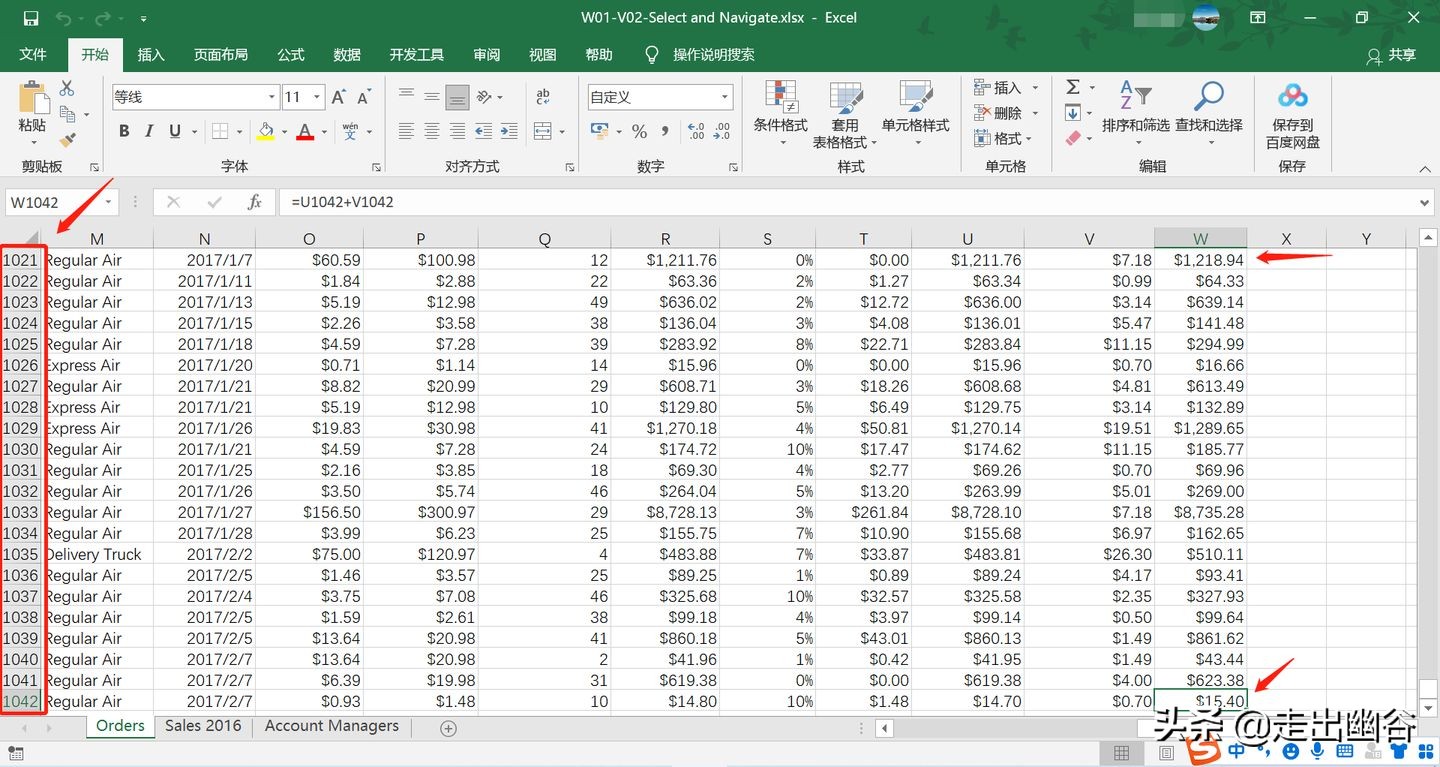Viewport: 1440px width, 767px height.
Task: Click the Save icon in the quick access toolbar
Action: point(30,18)
